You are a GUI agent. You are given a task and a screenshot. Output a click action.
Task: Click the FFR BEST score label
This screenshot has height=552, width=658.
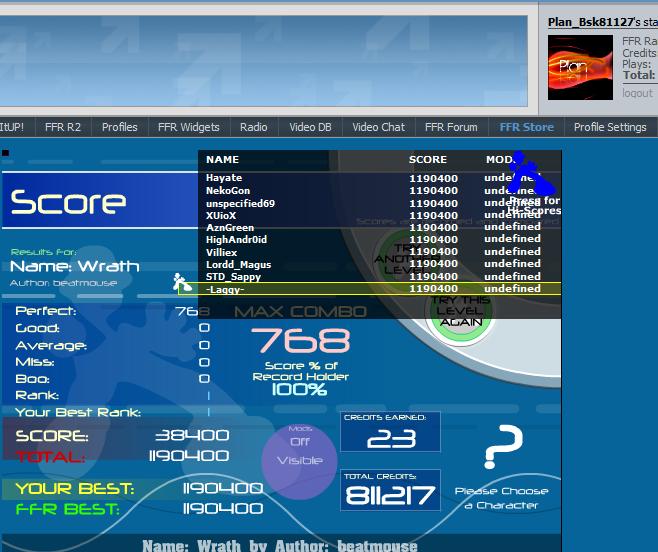click(67, 509)
